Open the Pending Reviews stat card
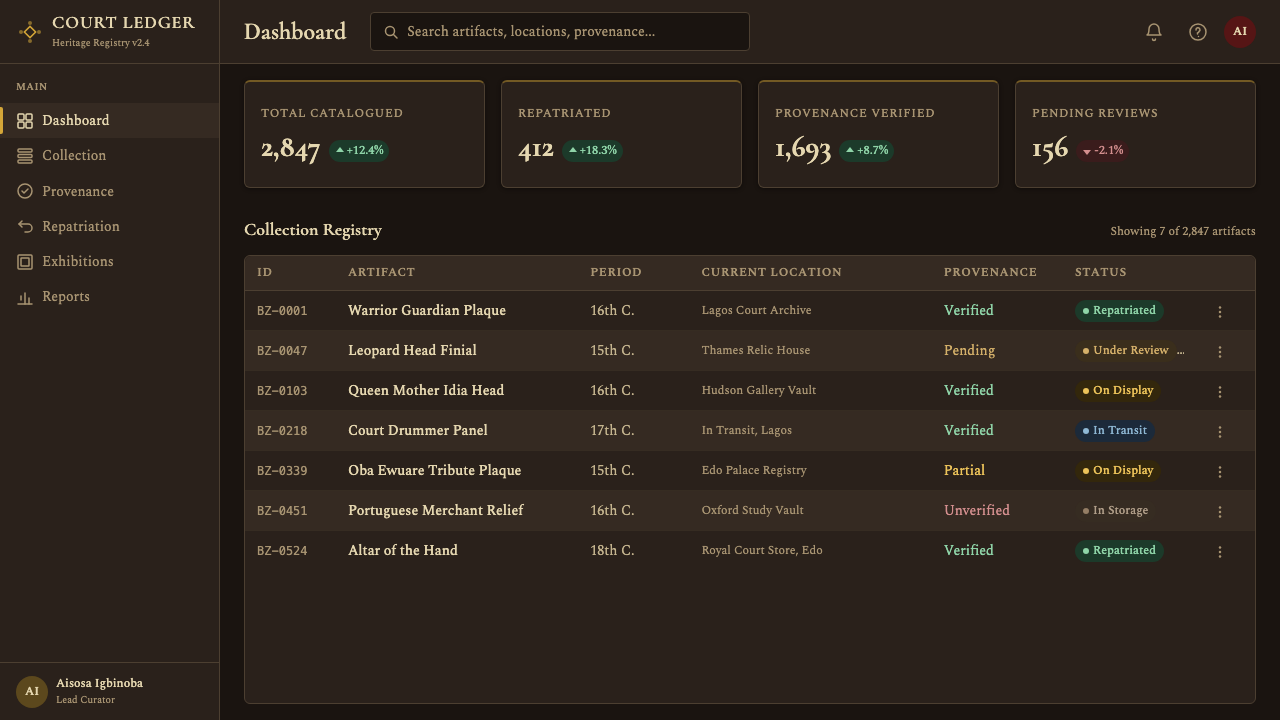Viewport: 1280px width, 720px height. (1135, 134)
